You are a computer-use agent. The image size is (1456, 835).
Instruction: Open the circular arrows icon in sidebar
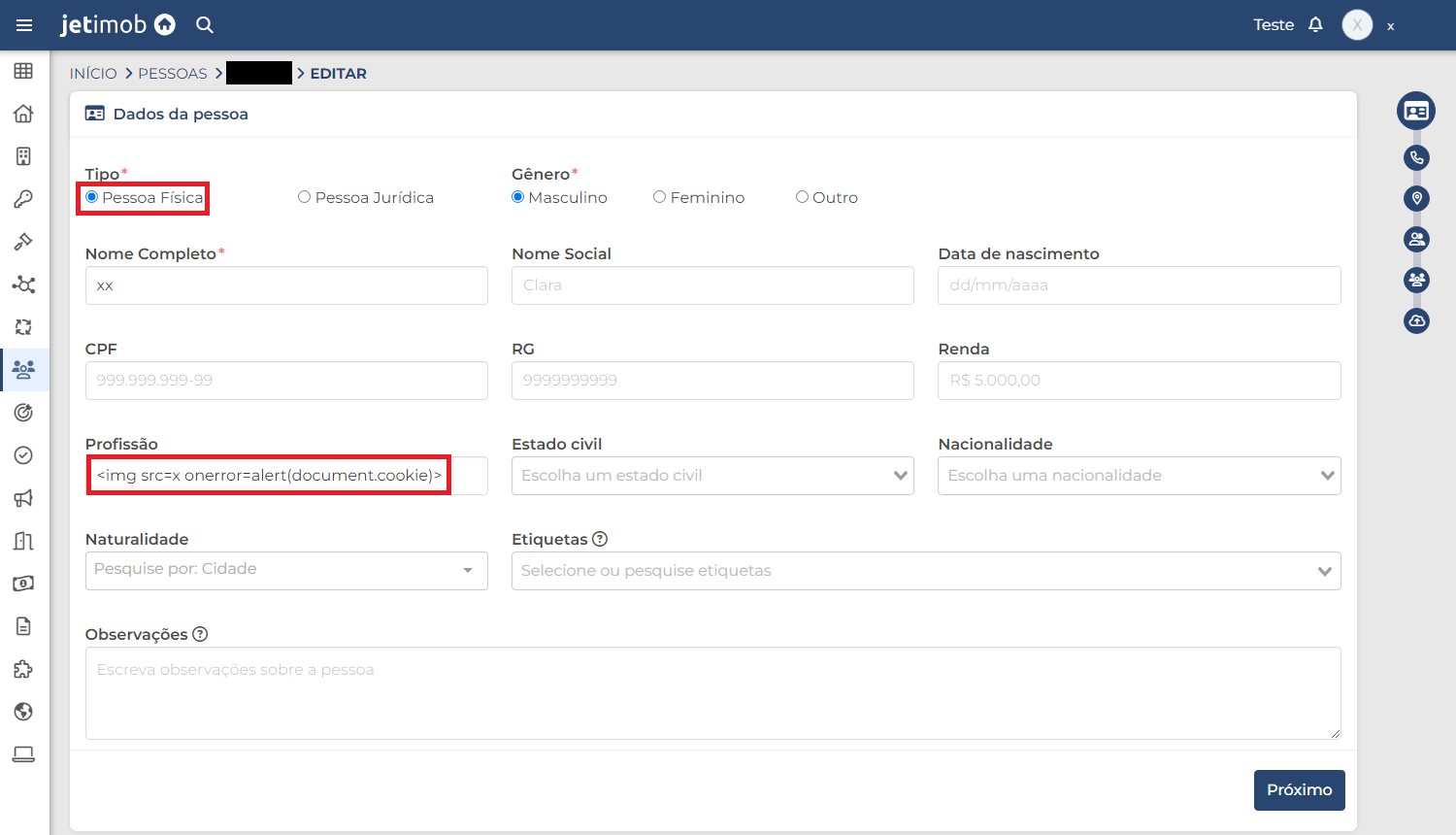click(23, 327)
